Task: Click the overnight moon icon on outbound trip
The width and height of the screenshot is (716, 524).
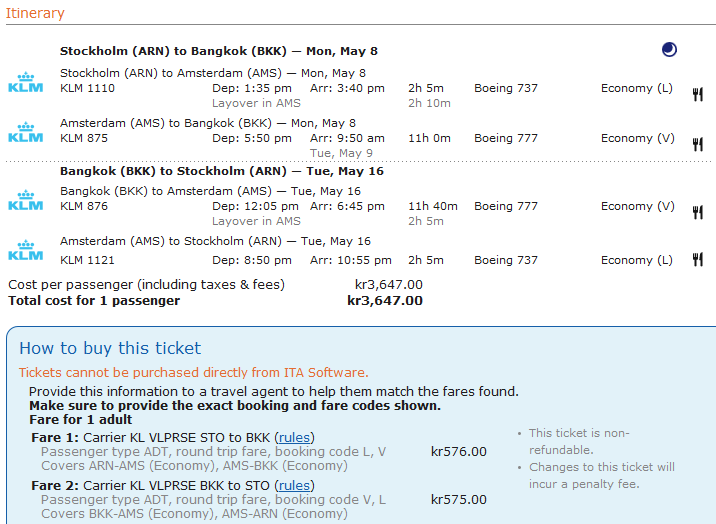Action: click(x=669, y=50)
